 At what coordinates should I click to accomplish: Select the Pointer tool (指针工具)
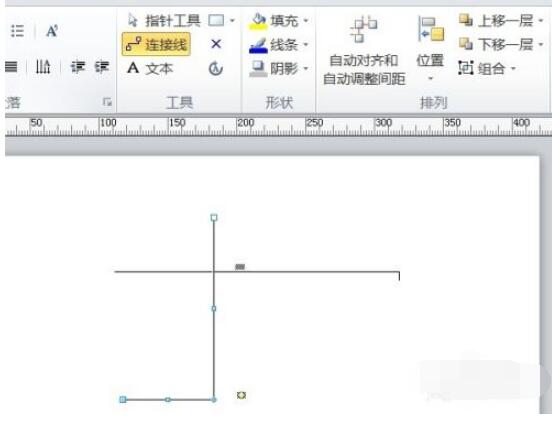(x=164, y=21)
